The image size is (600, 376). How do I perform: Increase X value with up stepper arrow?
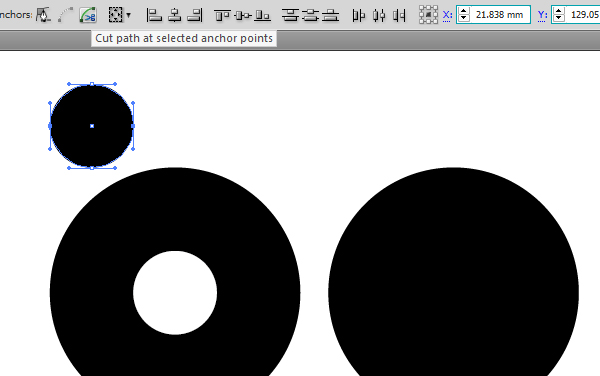click(464, 11)
